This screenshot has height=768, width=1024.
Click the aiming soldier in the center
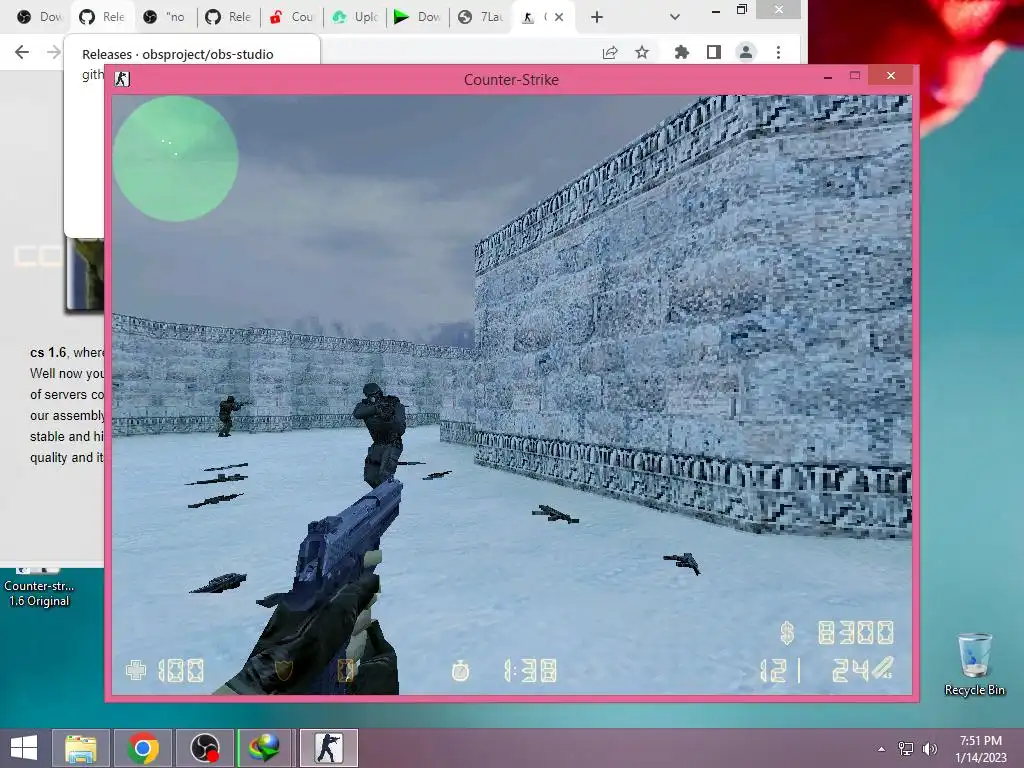pos(381,434)
